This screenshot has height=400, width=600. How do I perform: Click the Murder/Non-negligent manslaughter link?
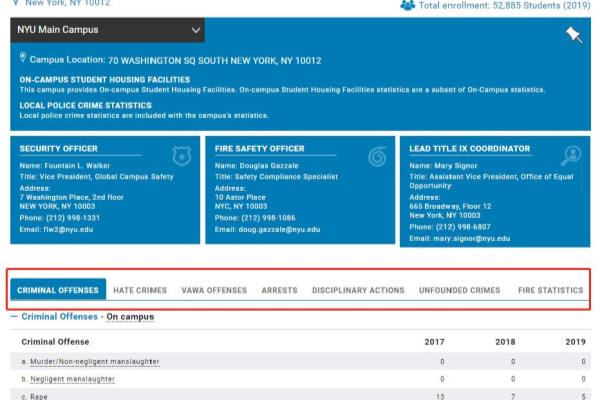(x=95, y=361)
